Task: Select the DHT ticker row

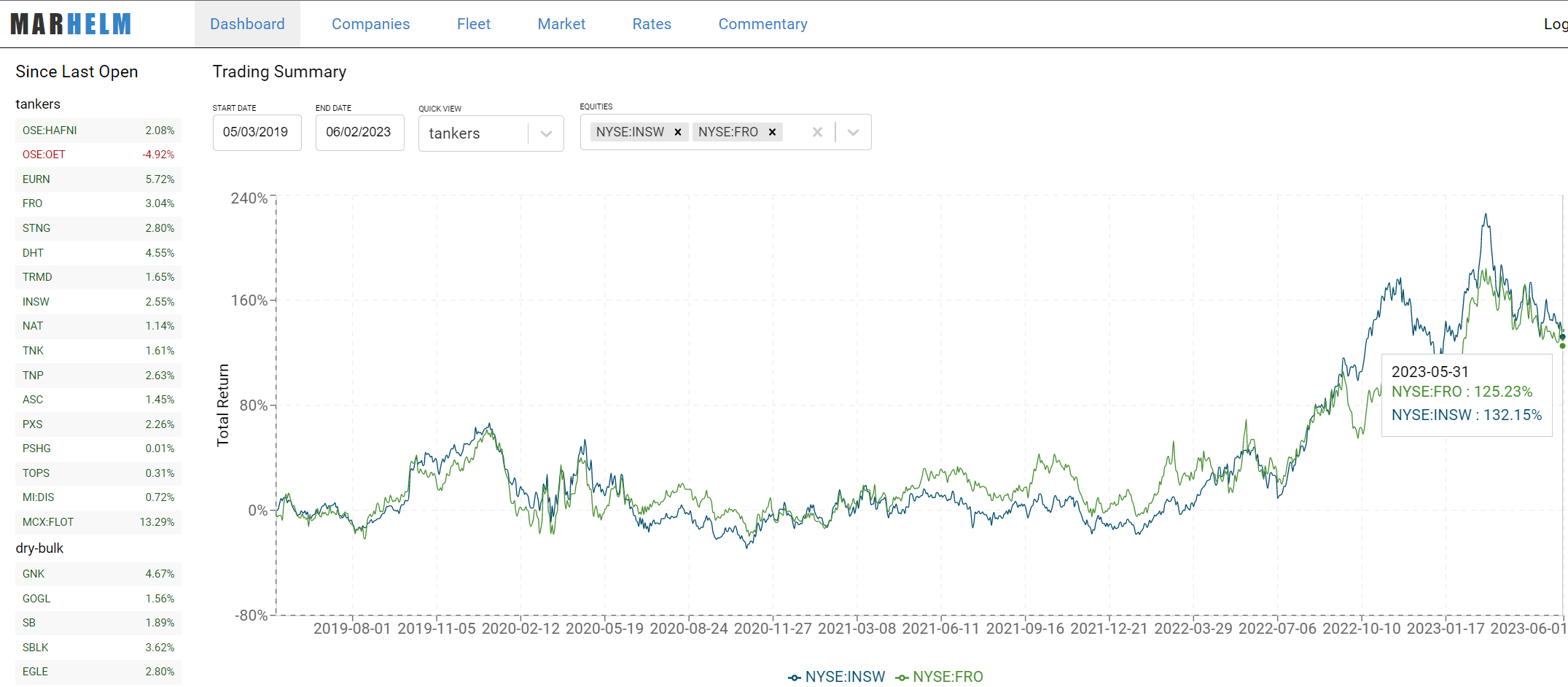Action: coord(98,253)
